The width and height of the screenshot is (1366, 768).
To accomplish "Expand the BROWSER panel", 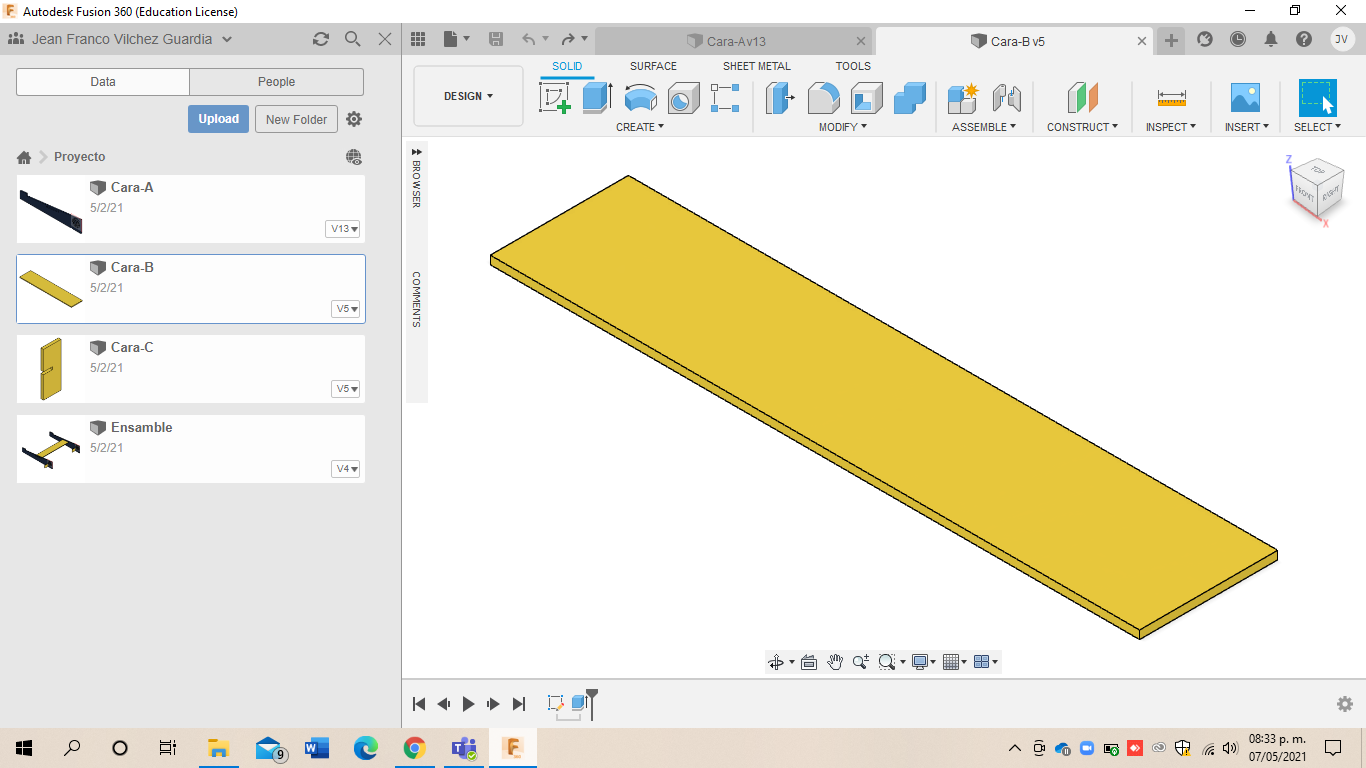I will (416, 152).
